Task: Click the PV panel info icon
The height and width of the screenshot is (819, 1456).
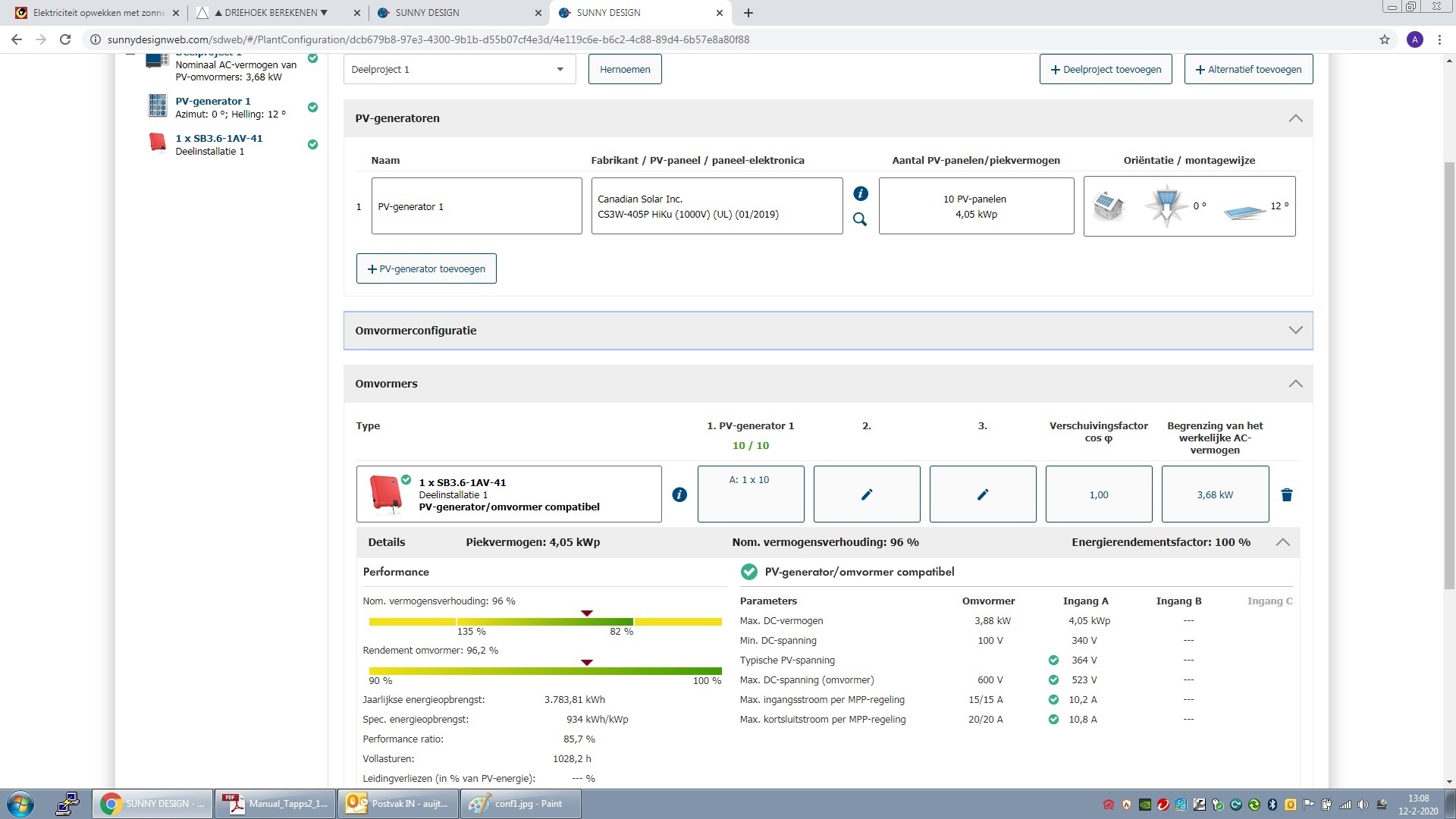Action: pos(860,193)
